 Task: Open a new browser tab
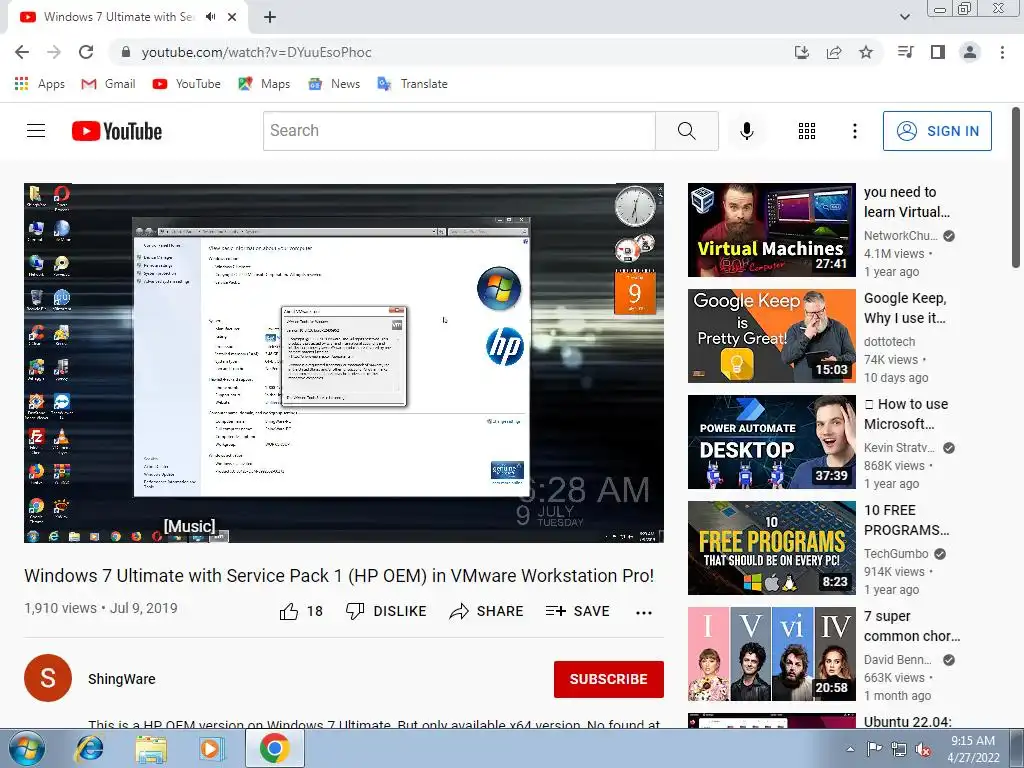click(270, 17)
